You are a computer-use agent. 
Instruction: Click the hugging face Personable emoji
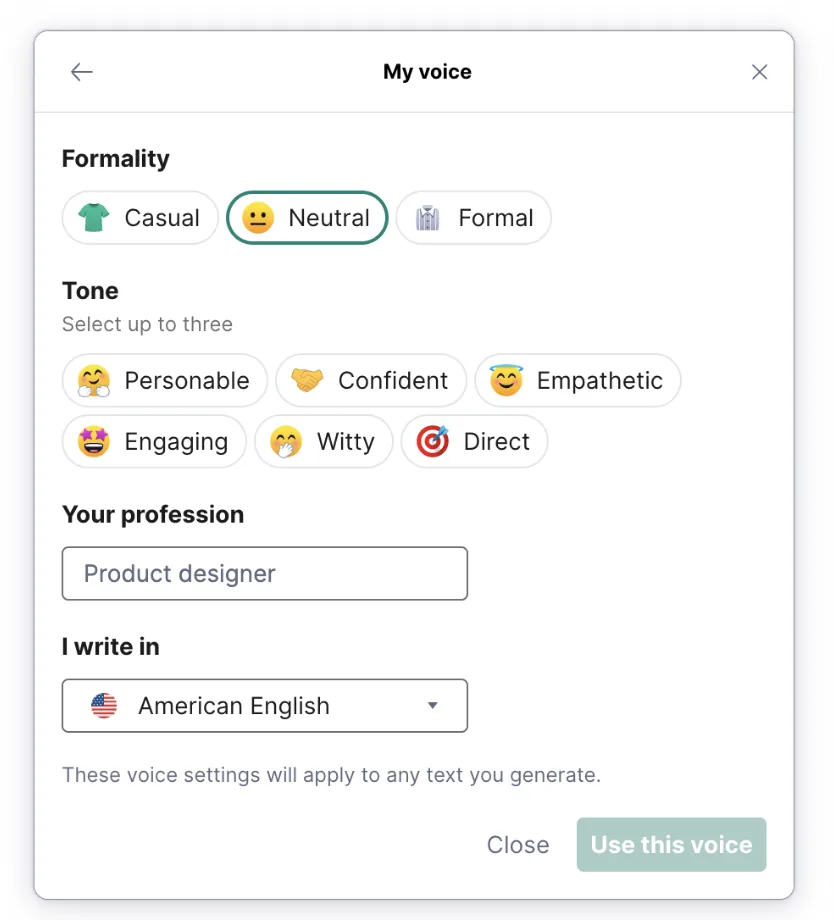(94, 381)
